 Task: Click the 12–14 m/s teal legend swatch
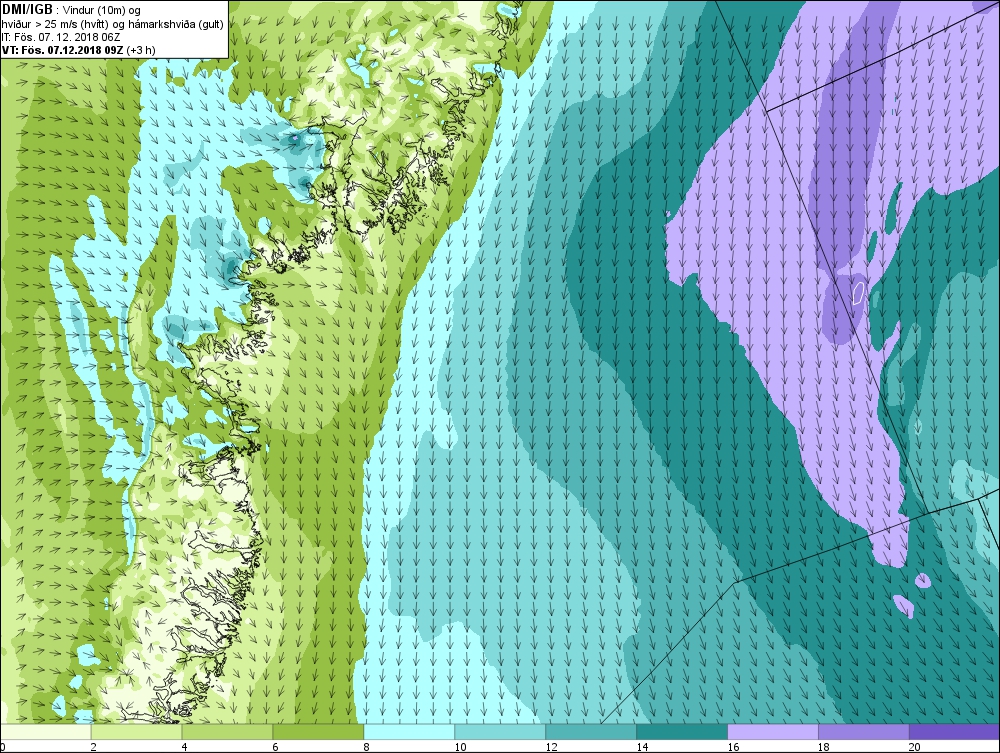591,732
